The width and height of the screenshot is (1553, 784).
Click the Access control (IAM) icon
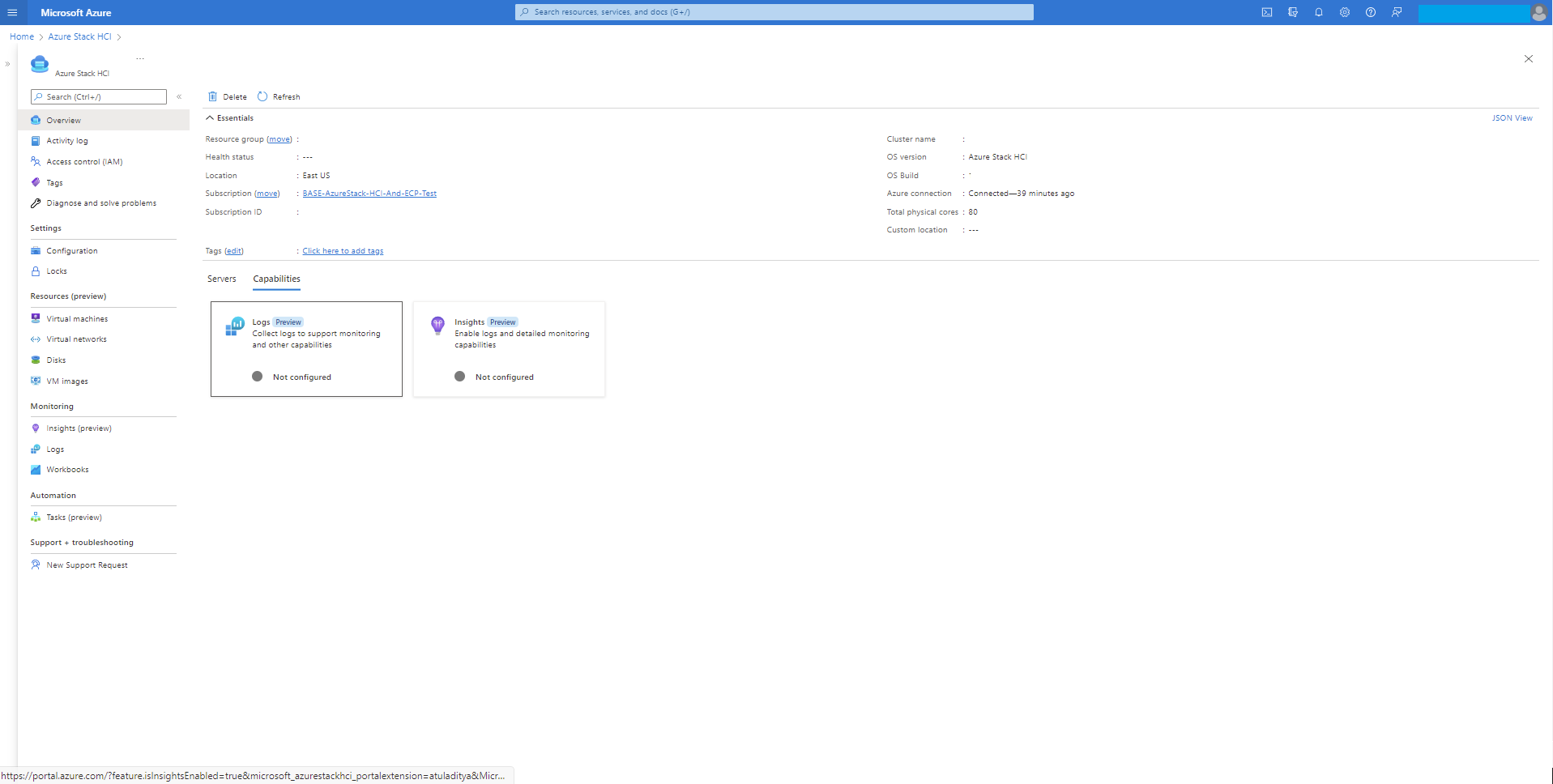pos(36,161)
